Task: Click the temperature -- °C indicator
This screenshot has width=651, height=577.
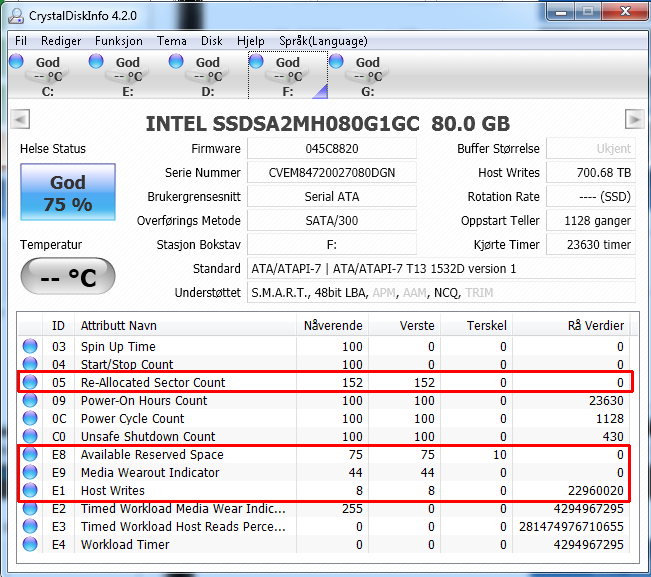Action: click(x=68, y=276)
